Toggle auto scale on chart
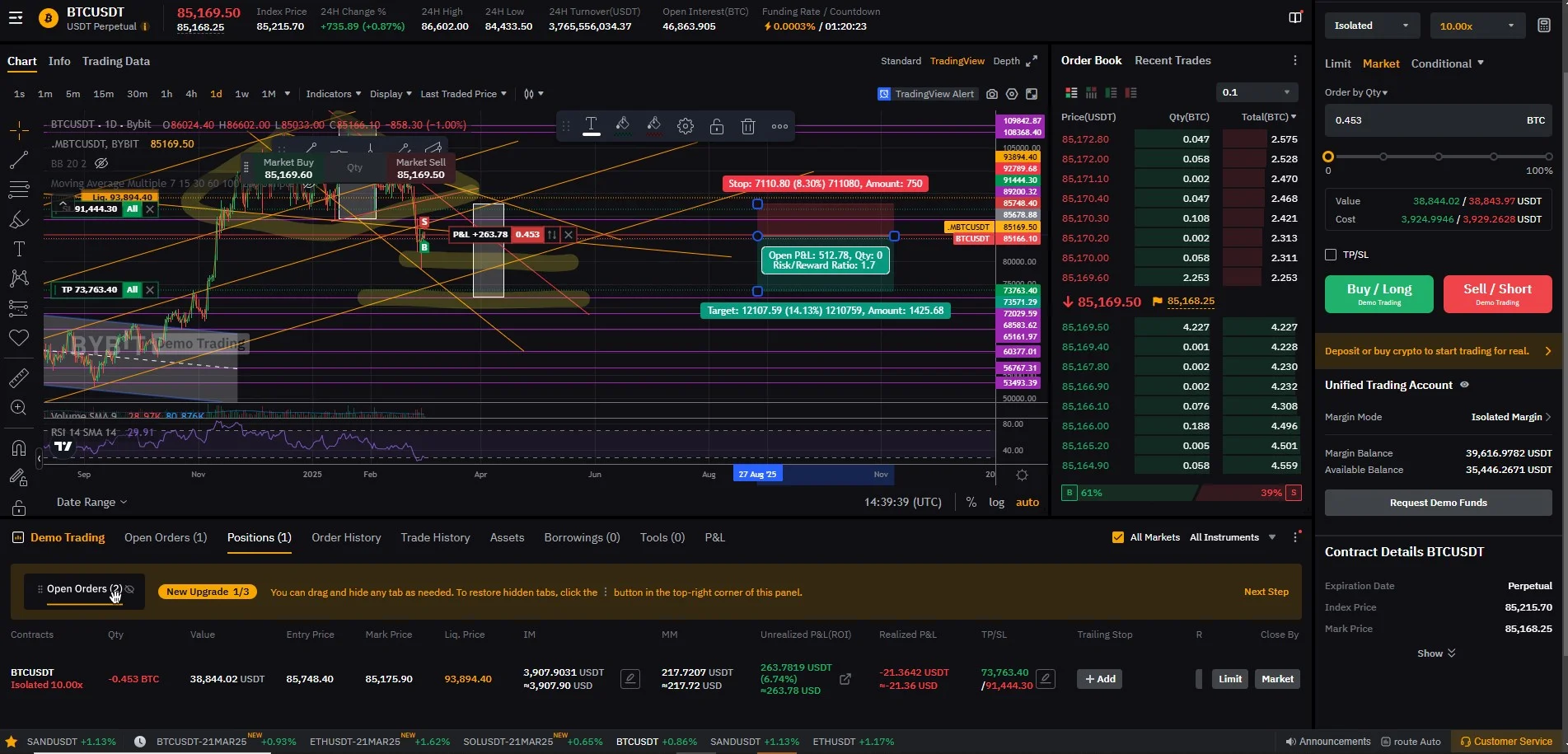This screenshot has width=1568, height=754. pyautogui.click(x=1027, y=502)
